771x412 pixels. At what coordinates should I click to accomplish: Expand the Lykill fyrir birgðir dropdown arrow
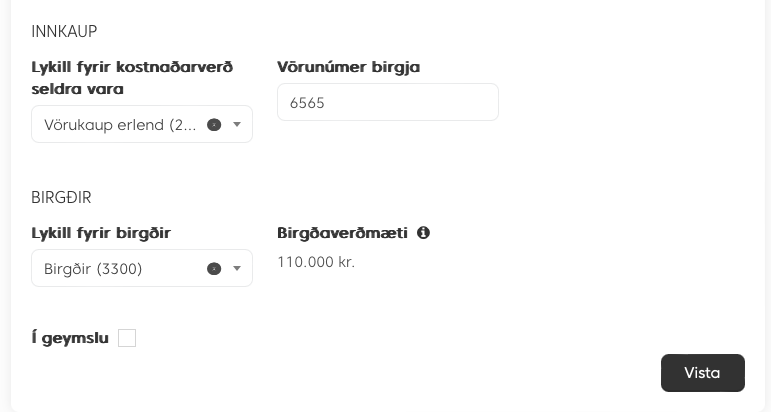237,269
